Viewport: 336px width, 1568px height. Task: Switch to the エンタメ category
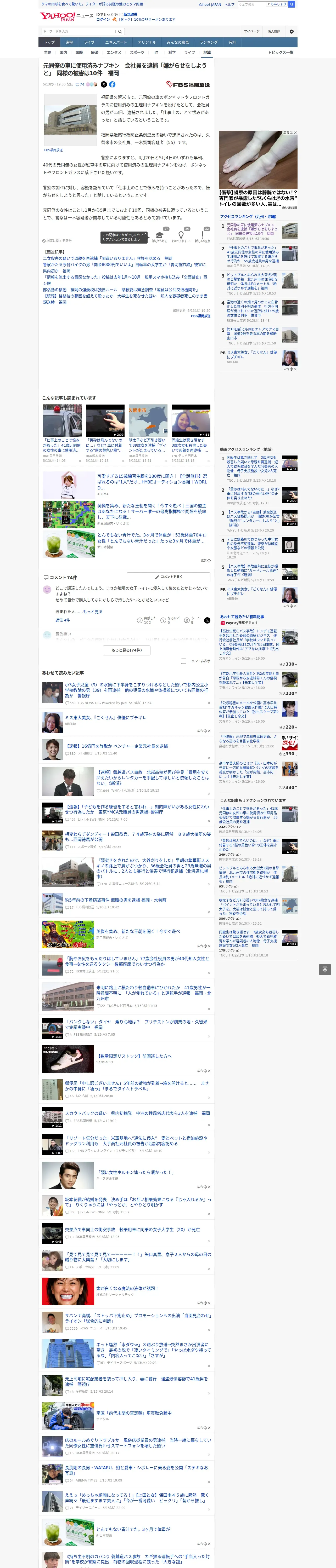(114, 52)
